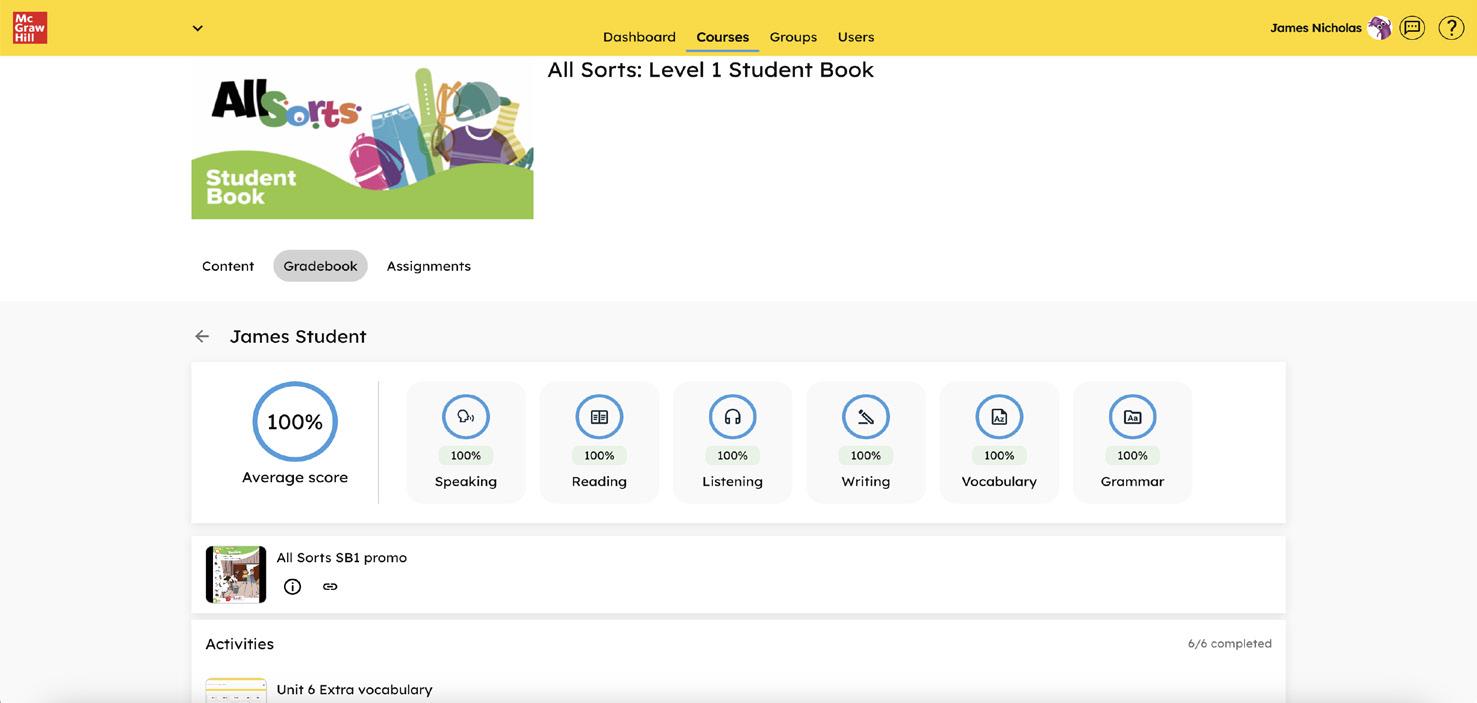Select the Speaking skill icon
The image size is (1477, 703).
(466, 417)
